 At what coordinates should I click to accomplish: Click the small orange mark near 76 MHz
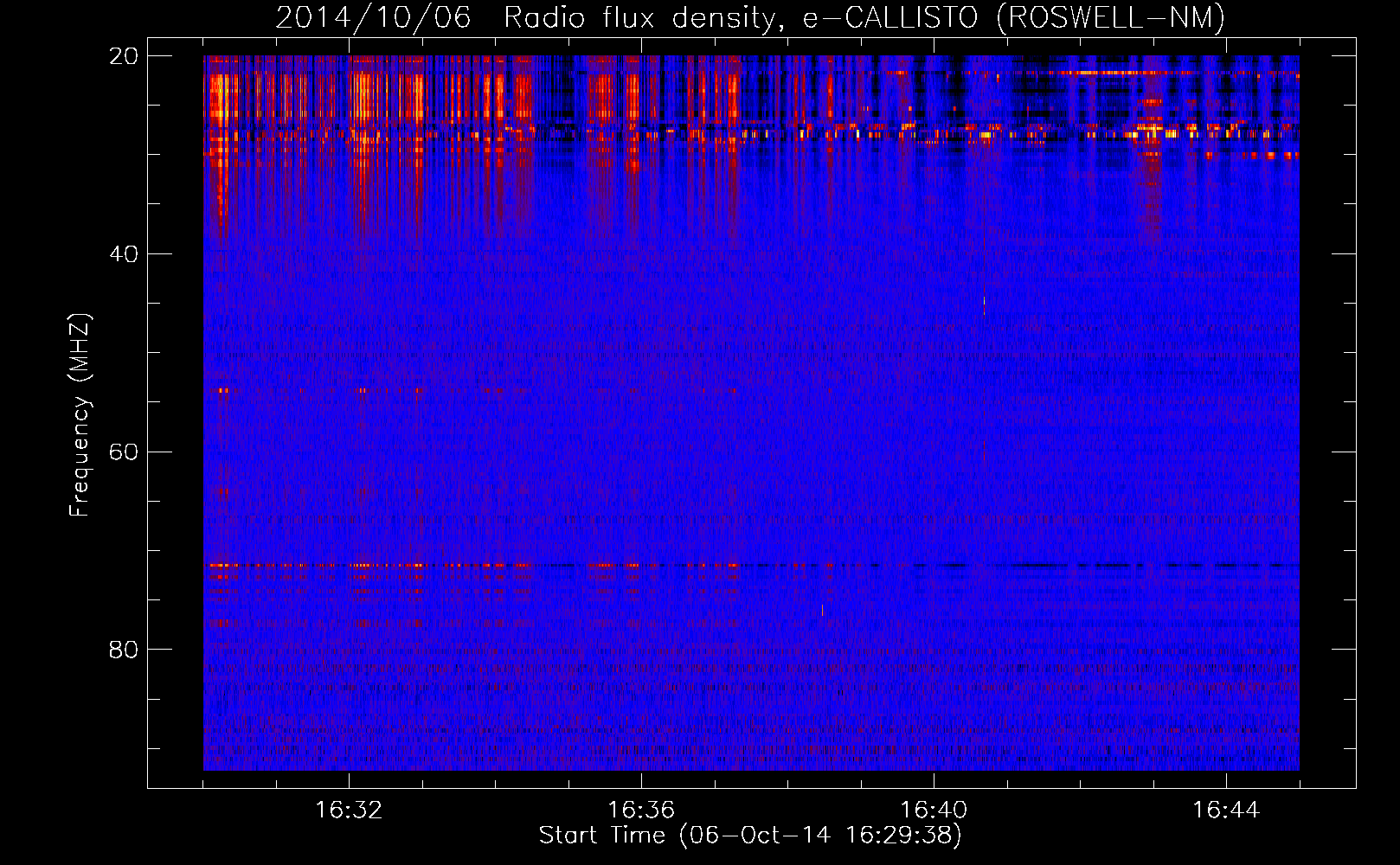(x=822, y=610)
